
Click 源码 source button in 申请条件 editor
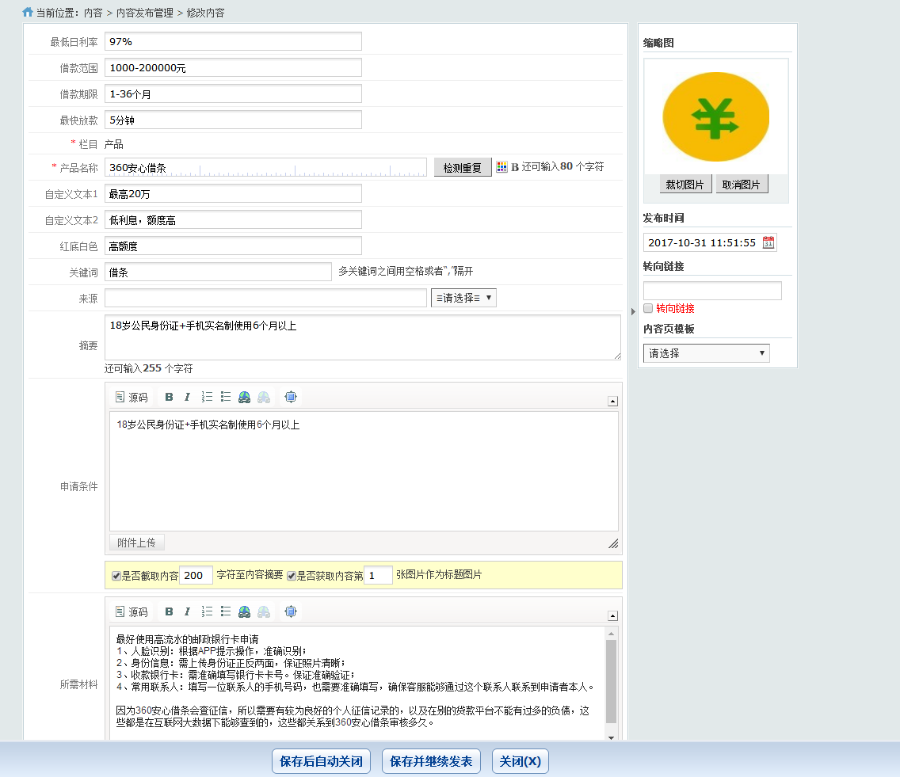point(131,397)
